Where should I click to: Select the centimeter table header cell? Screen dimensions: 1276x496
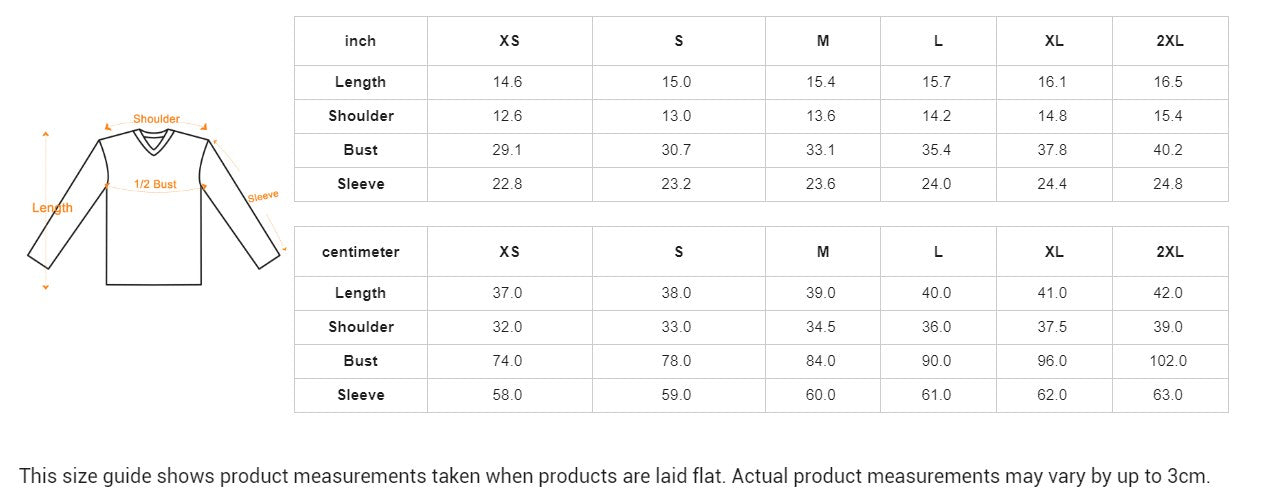click(360, 252)
